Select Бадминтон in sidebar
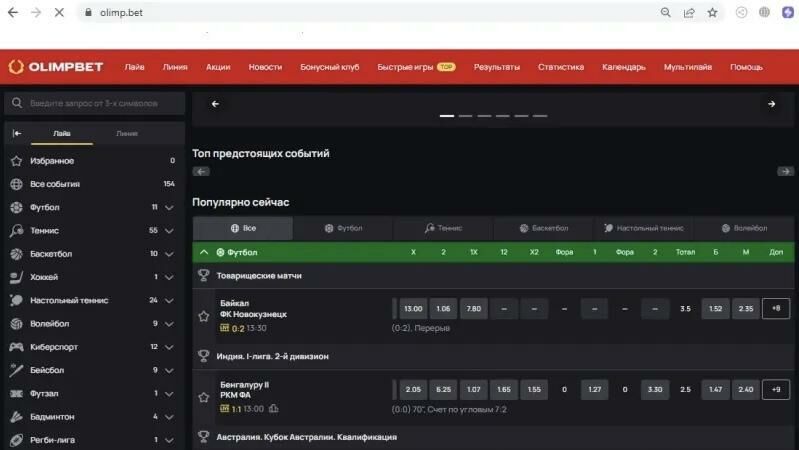799x450 pixels. click(x=52, y=416)
